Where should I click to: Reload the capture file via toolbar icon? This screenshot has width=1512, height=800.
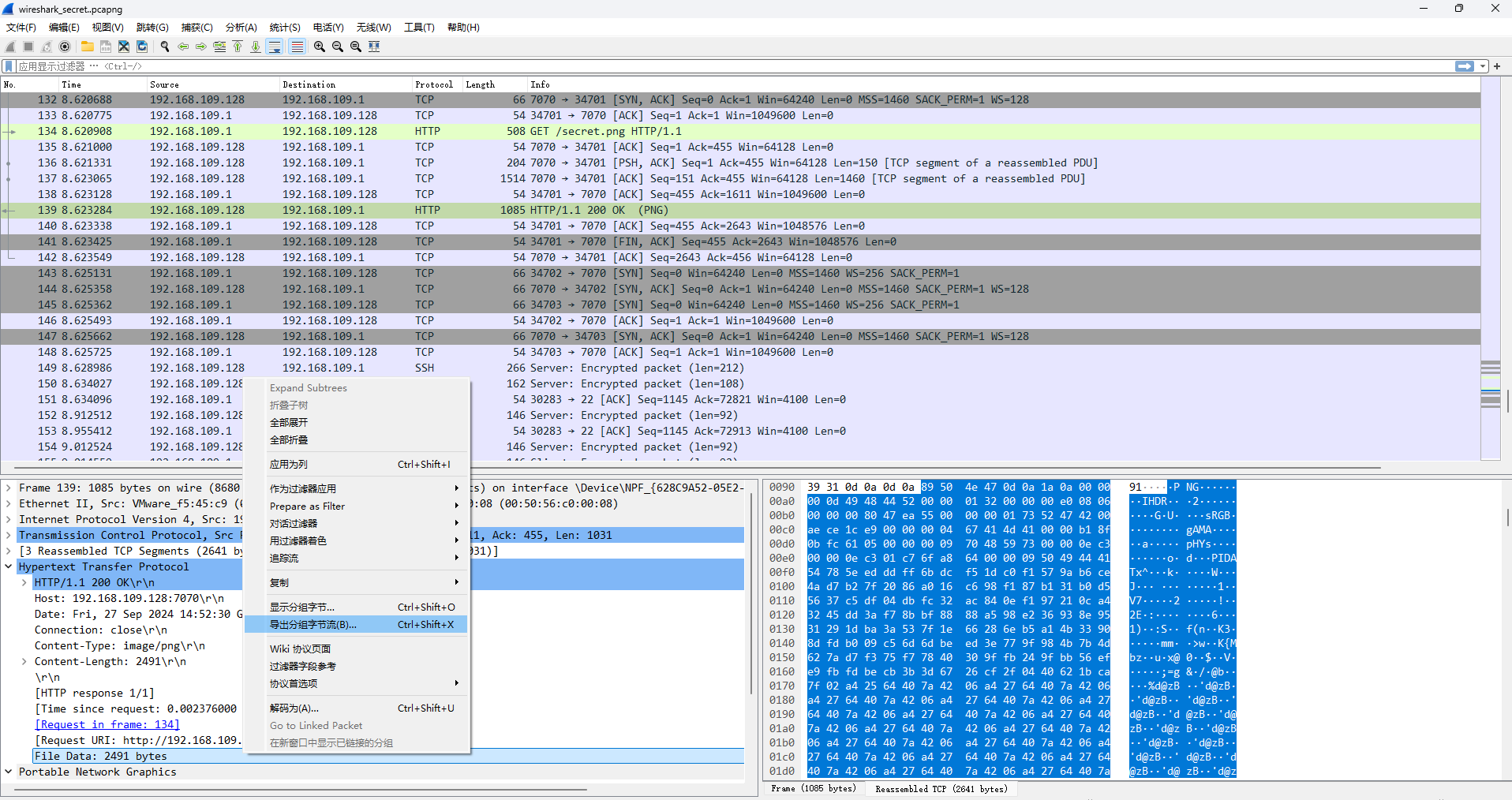[142, 47]
